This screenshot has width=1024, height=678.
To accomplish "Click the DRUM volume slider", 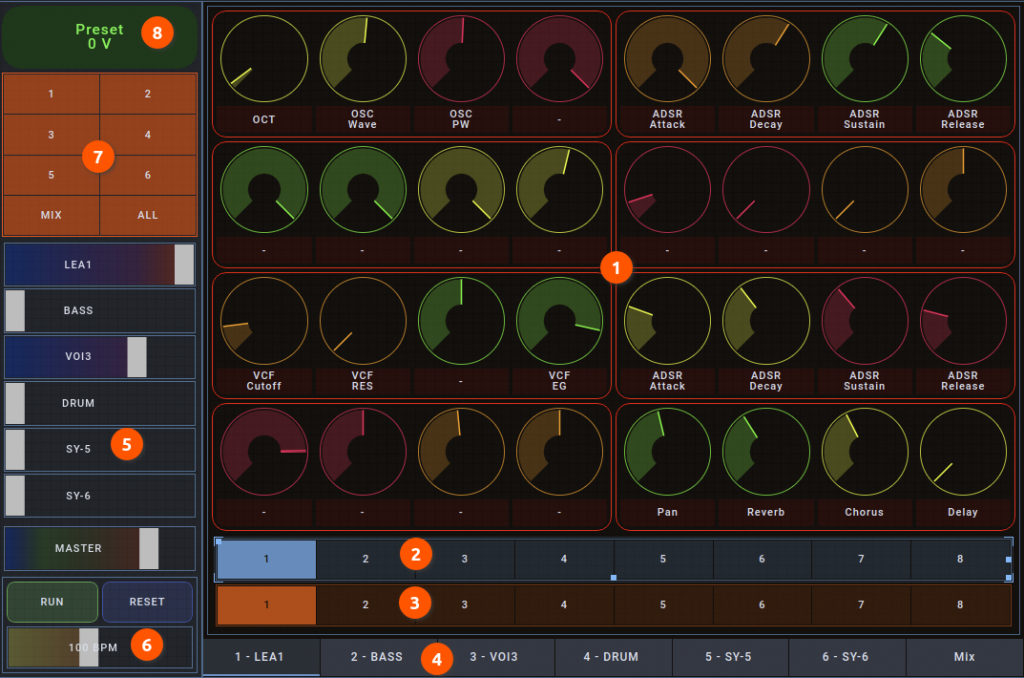I will pyautogui.click(x=99, y=403).
